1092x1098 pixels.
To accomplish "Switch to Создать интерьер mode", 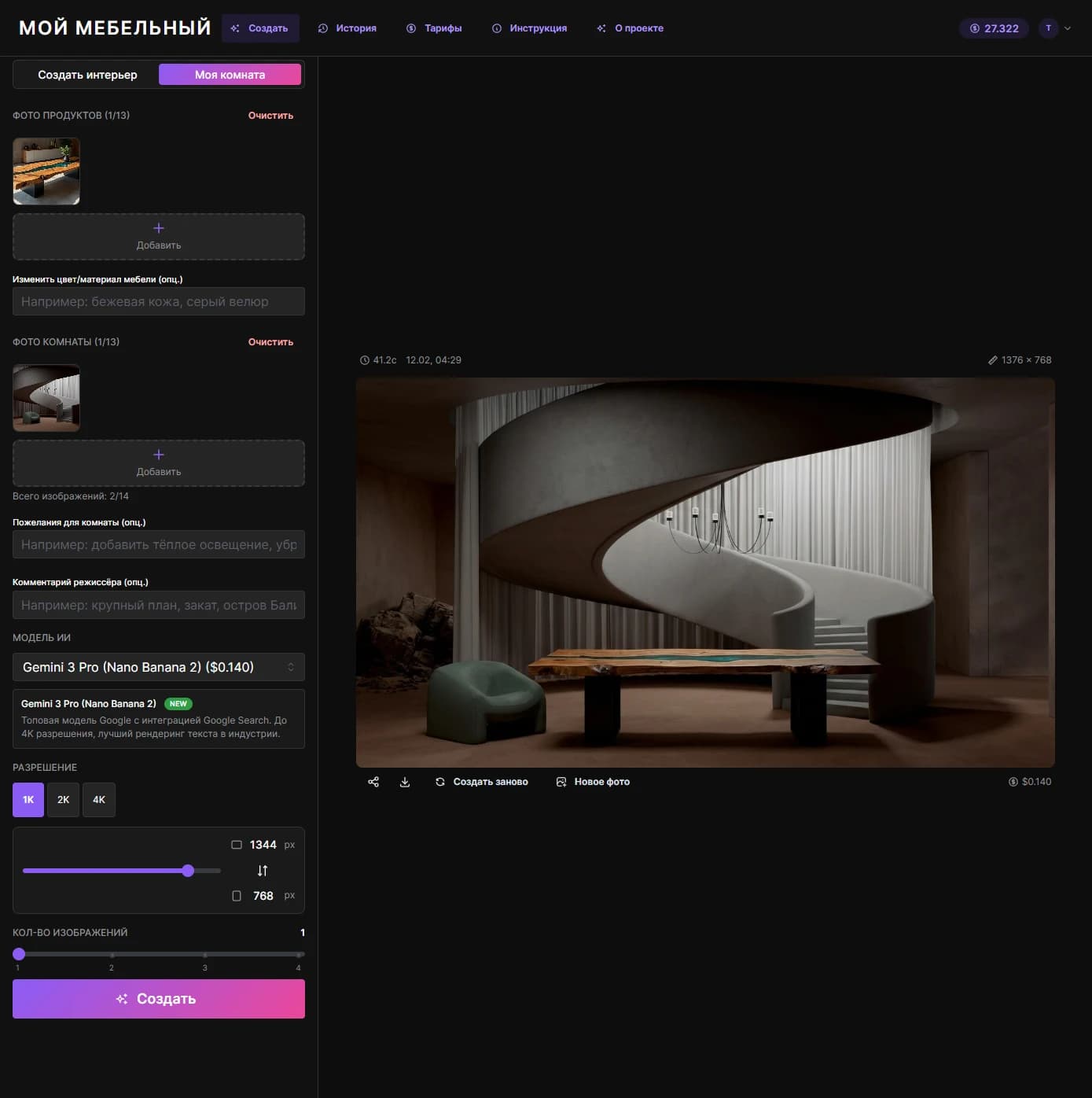I will [x=87, y=75].
